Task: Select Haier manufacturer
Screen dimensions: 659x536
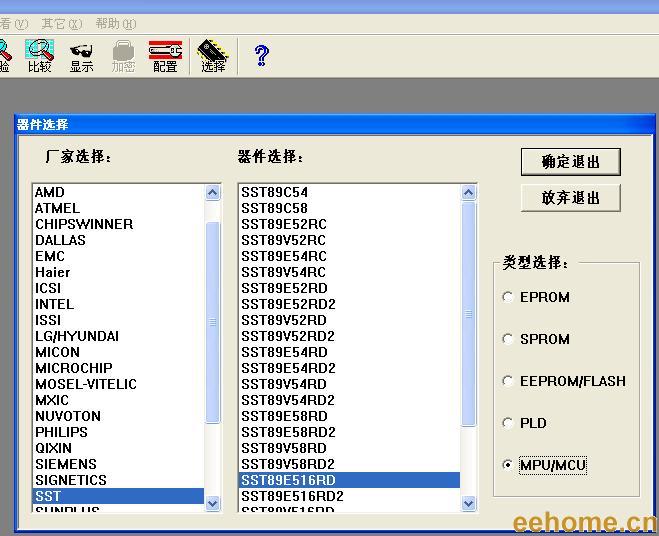Action: pos(118,272)
